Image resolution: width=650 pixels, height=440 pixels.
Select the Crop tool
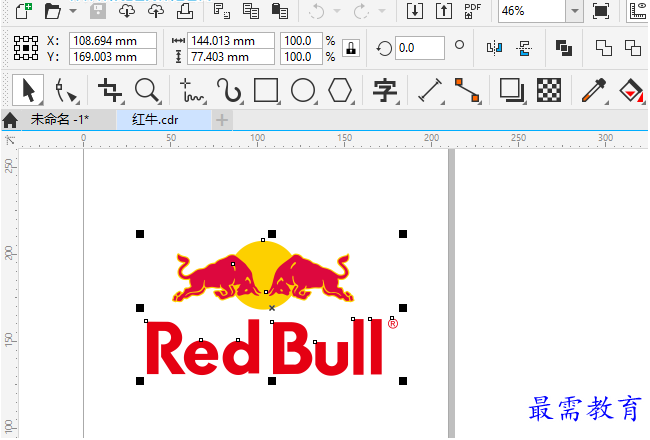coord(110,90)
